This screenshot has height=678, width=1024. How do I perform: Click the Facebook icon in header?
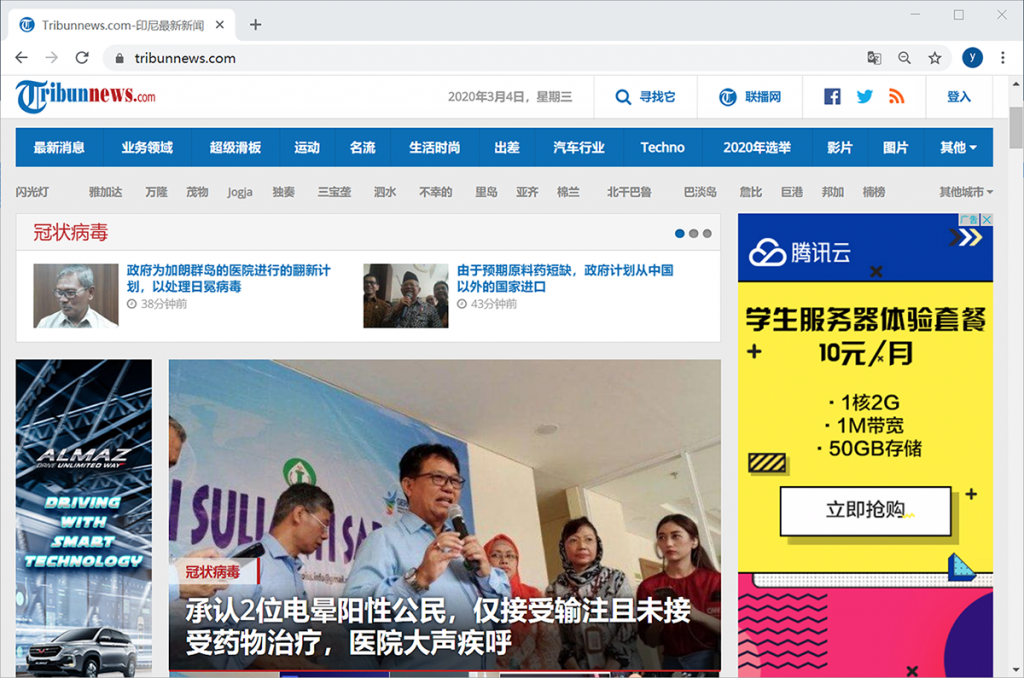click(x=832, y=97)
